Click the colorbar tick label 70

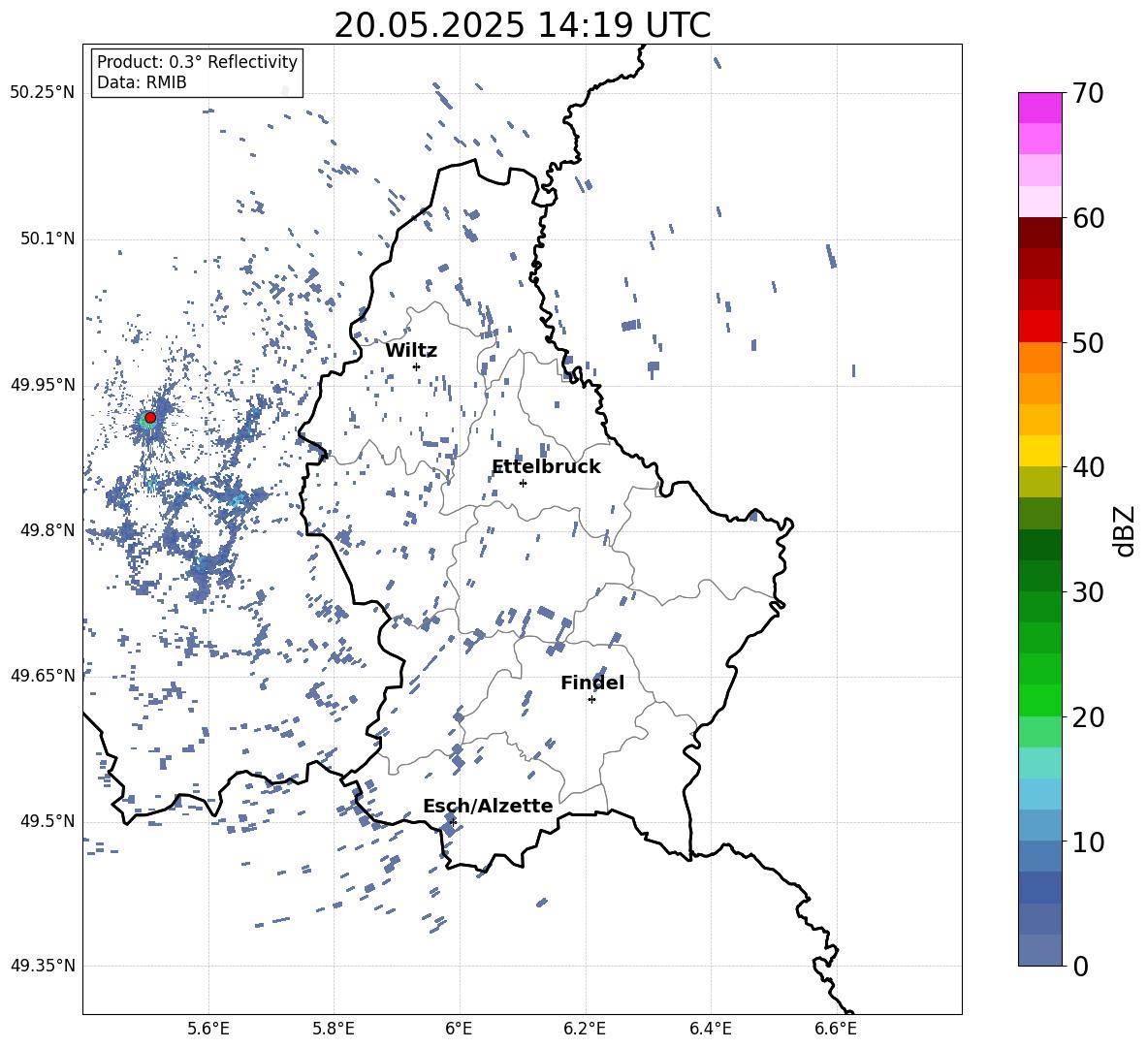coord(1087,93)
